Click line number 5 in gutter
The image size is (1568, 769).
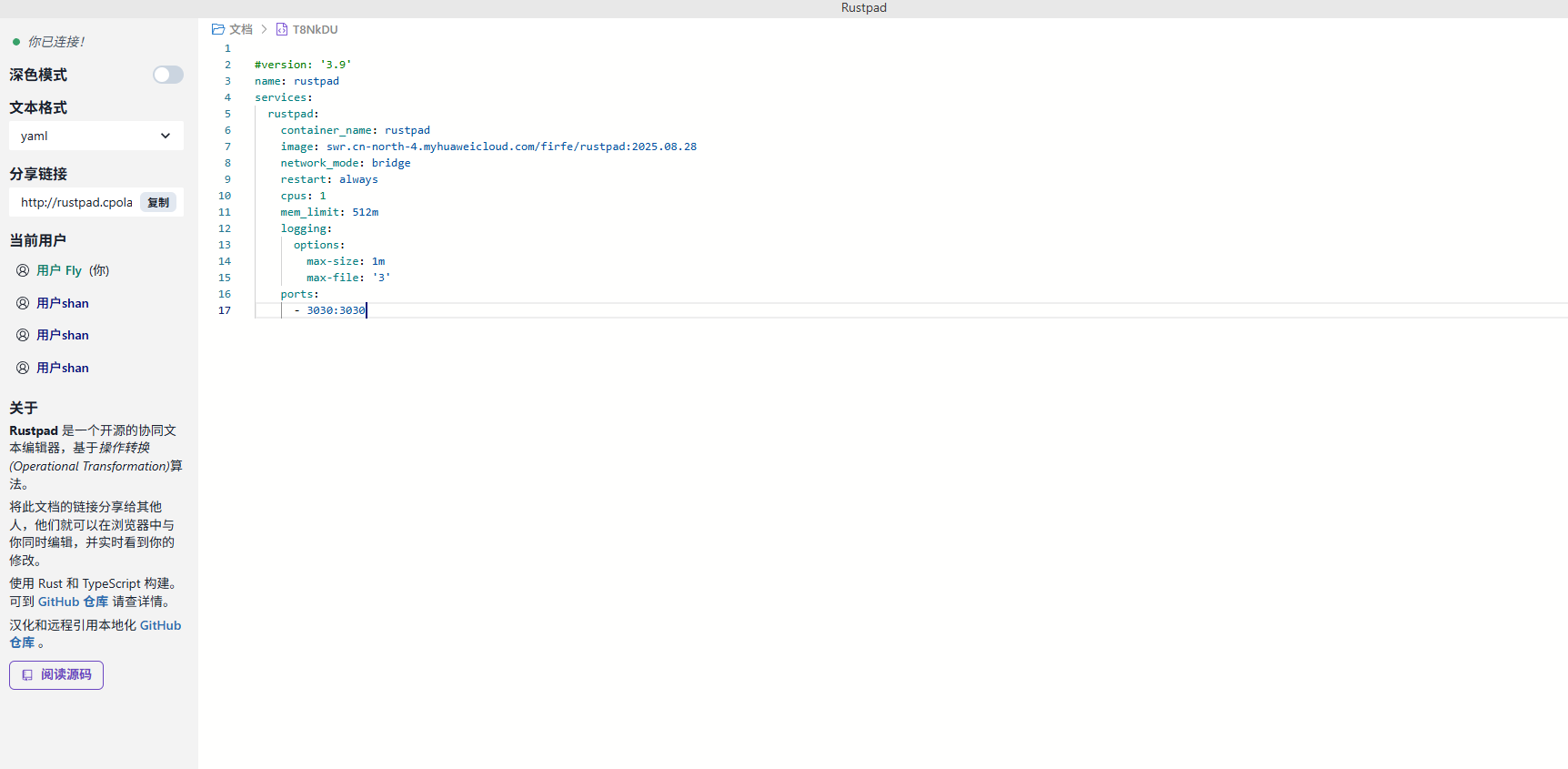(x=227, y=114)
